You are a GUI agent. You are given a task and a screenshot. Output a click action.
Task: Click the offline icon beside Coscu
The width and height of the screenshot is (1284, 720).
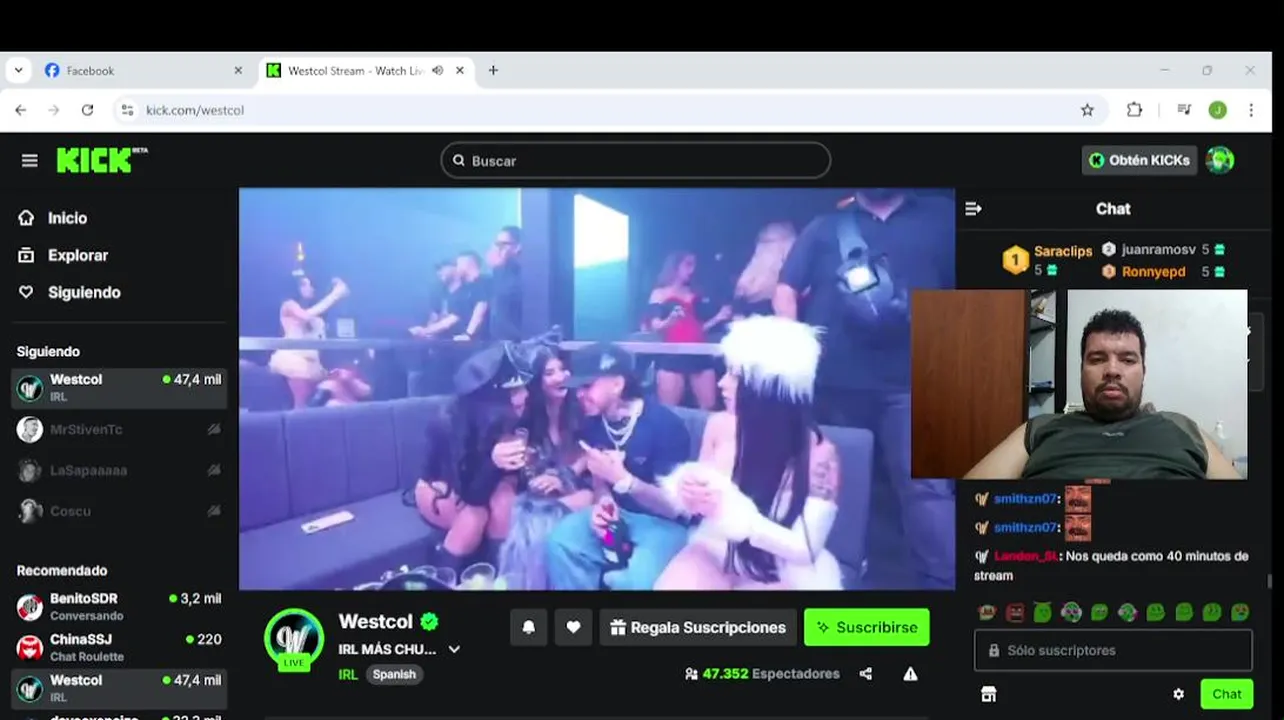[213, 511]
